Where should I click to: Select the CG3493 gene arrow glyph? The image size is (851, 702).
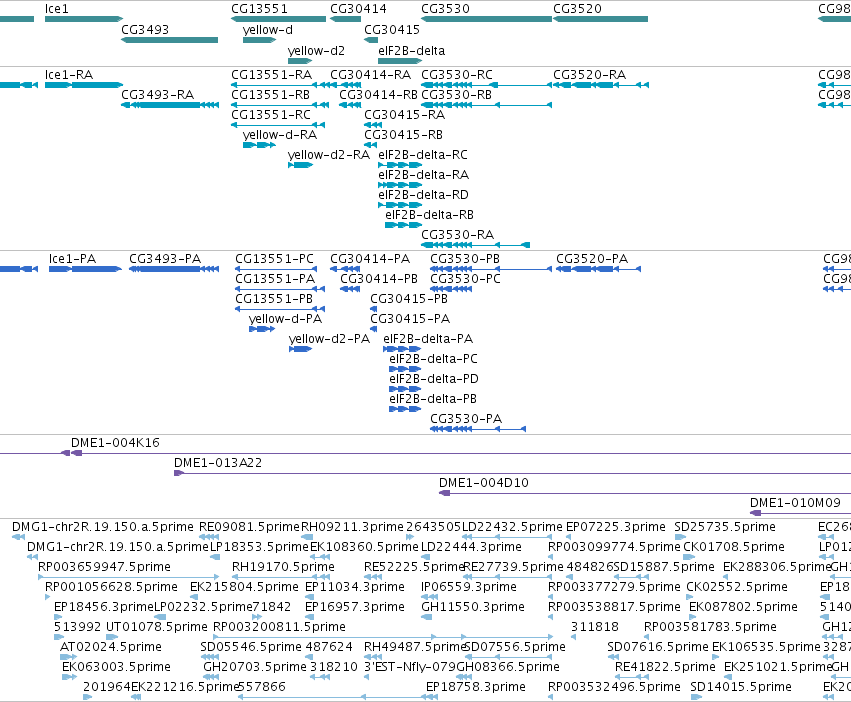(x=169, y=40)
